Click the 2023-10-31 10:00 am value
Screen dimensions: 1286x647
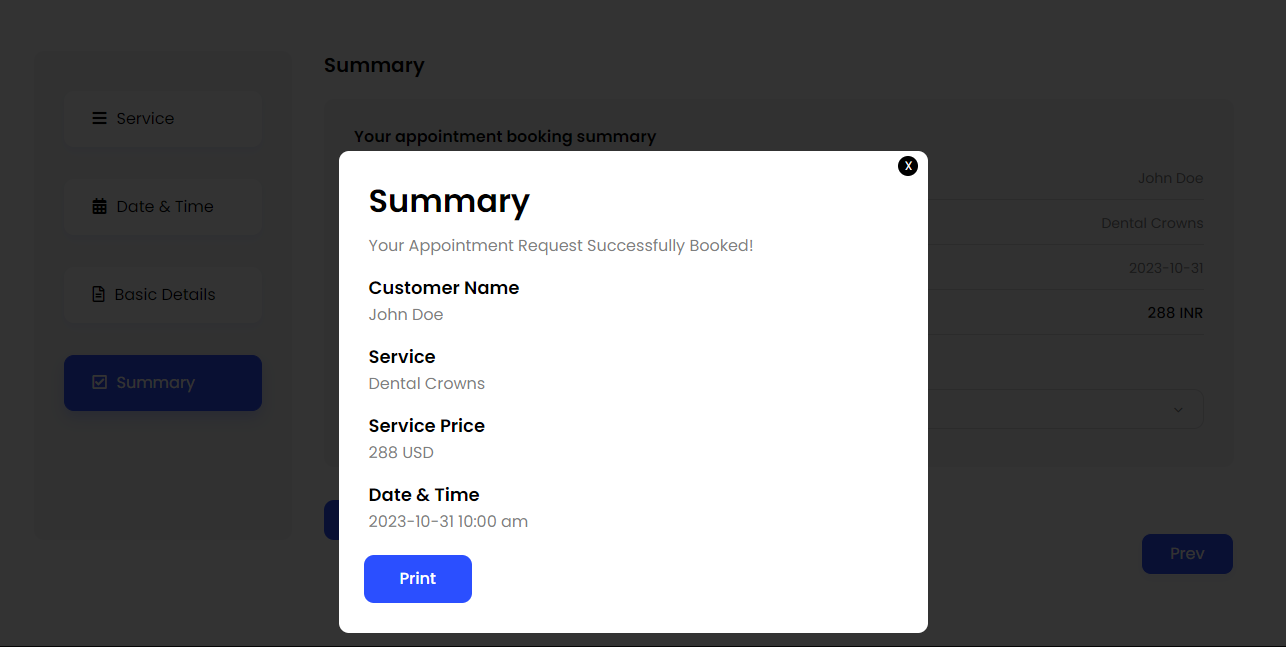(448, 521)
